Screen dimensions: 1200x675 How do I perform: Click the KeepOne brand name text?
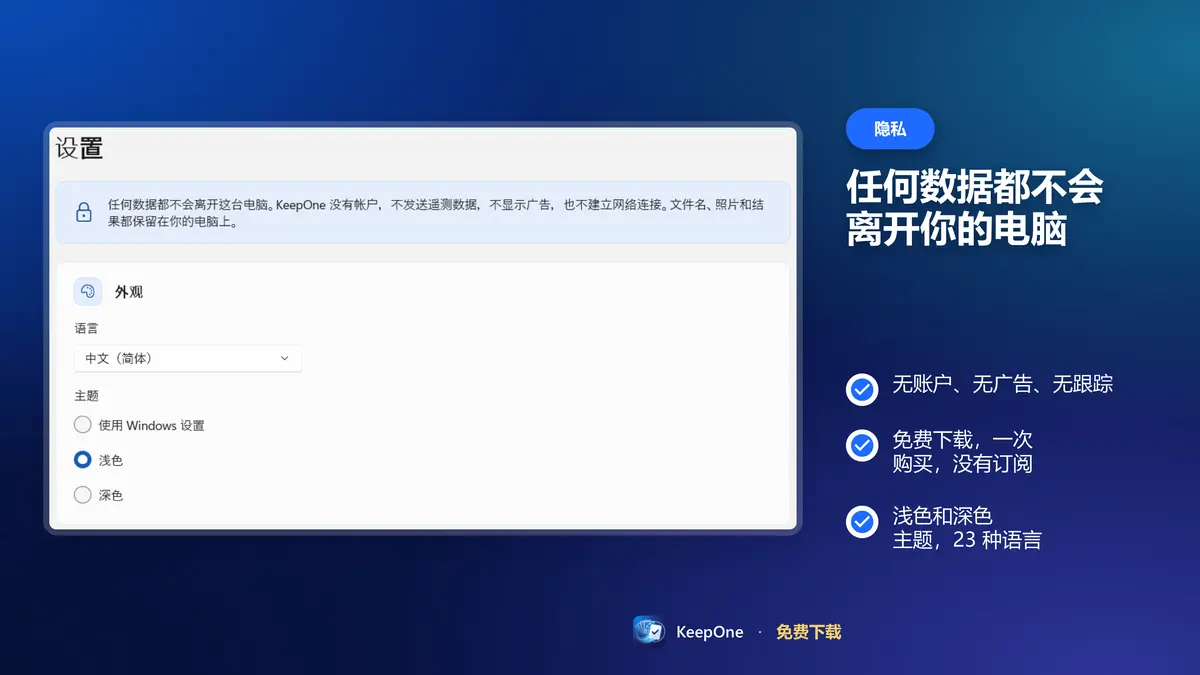pos(710,632)
